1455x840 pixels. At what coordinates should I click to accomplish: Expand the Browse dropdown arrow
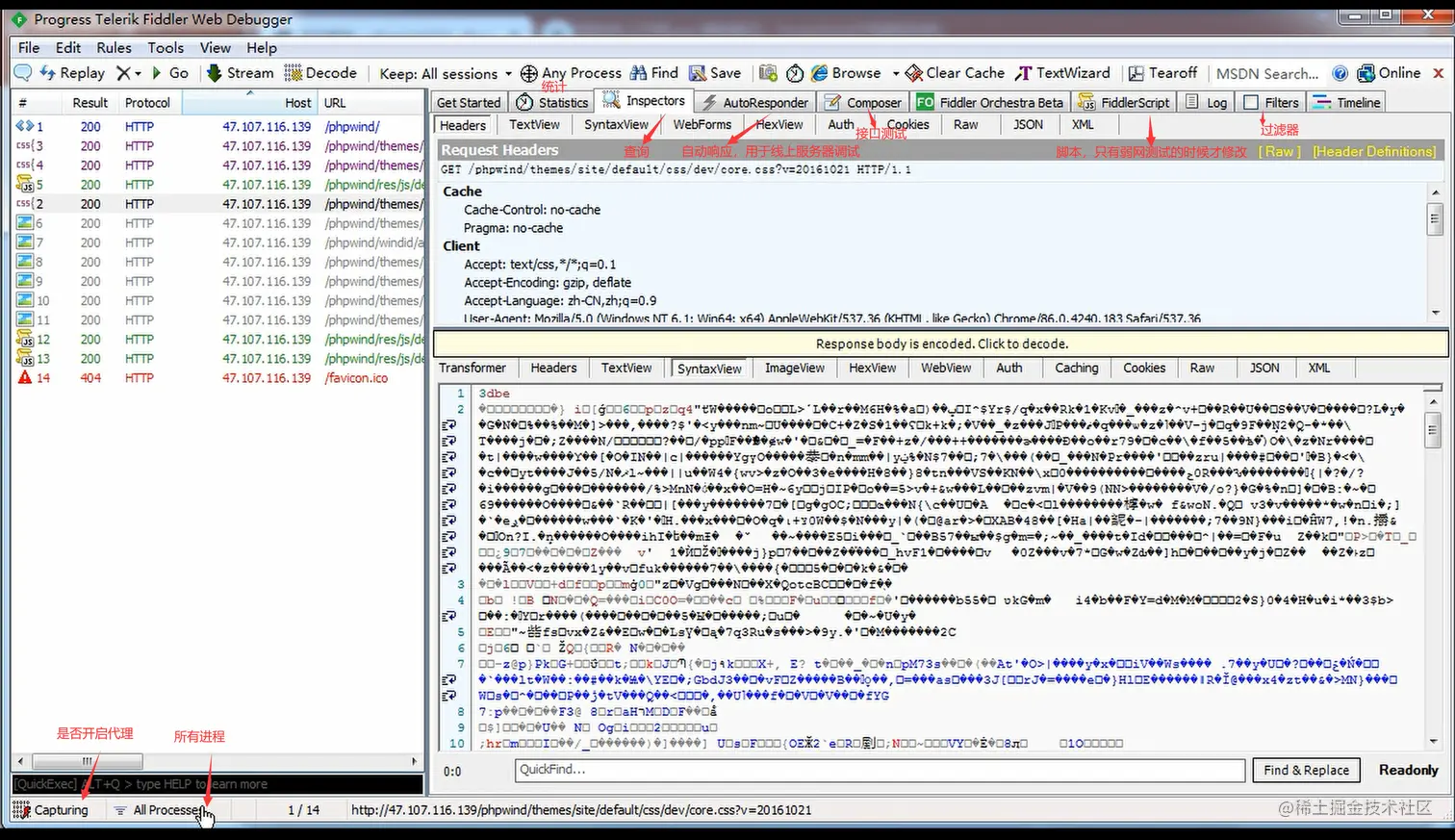coord(895,73)
